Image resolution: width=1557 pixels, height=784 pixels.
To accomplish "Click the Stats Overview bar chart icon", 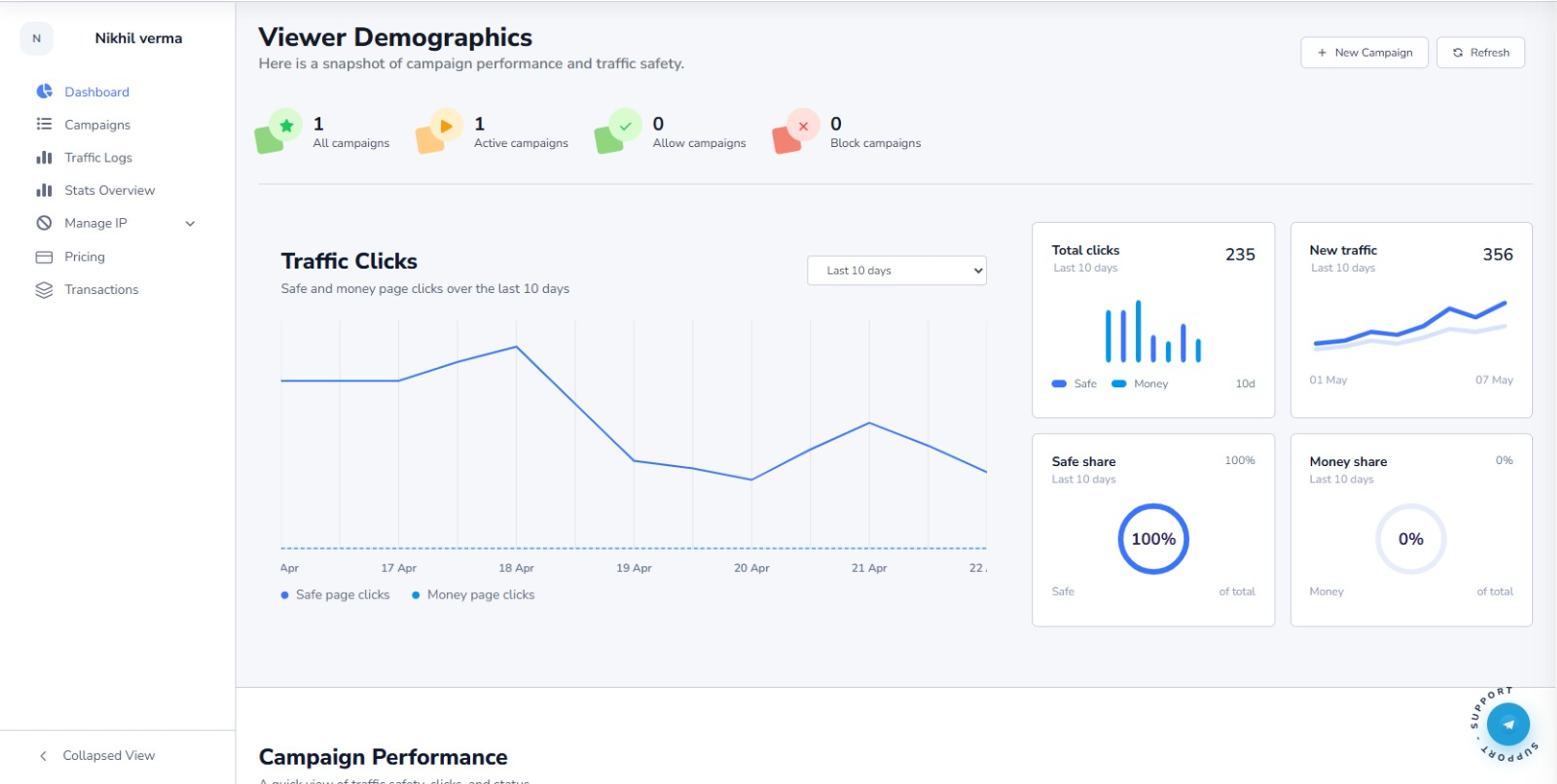I will (x=44, y=190).
